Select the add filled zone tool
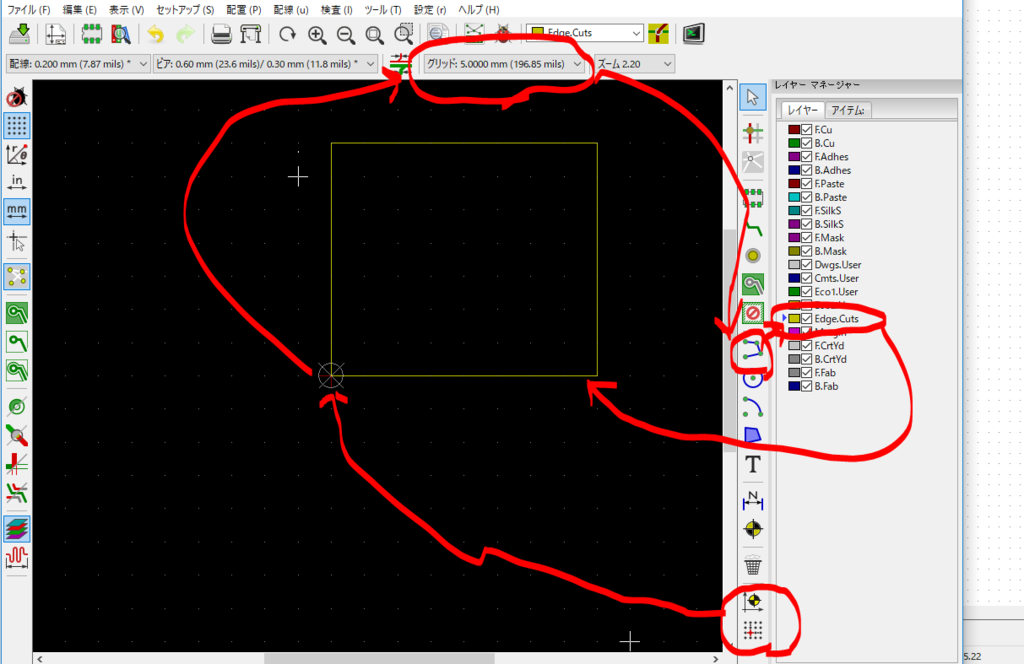Image resolution: width=1024 pixels, height=664 pixels. (753, 285)
